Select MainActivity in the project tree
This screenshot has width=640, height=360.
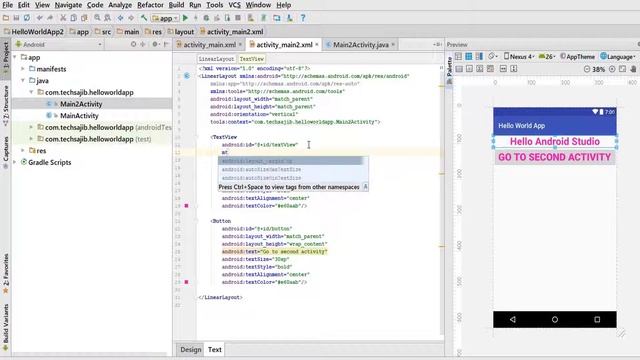79,116
